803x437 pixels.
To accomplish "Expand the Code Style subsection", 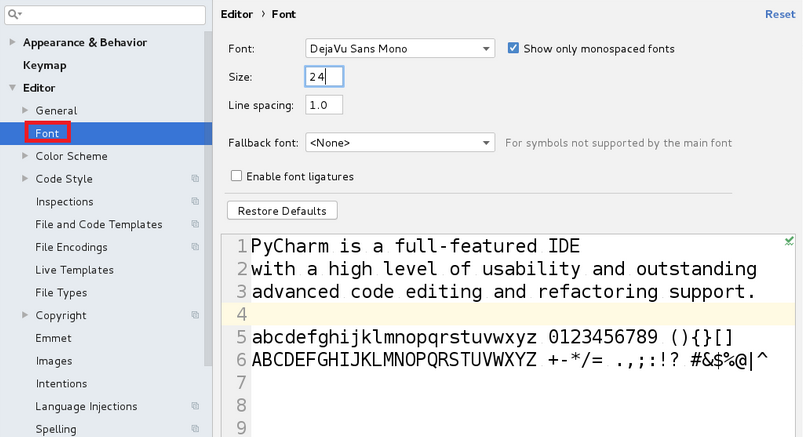I will (x=25, y=178).
